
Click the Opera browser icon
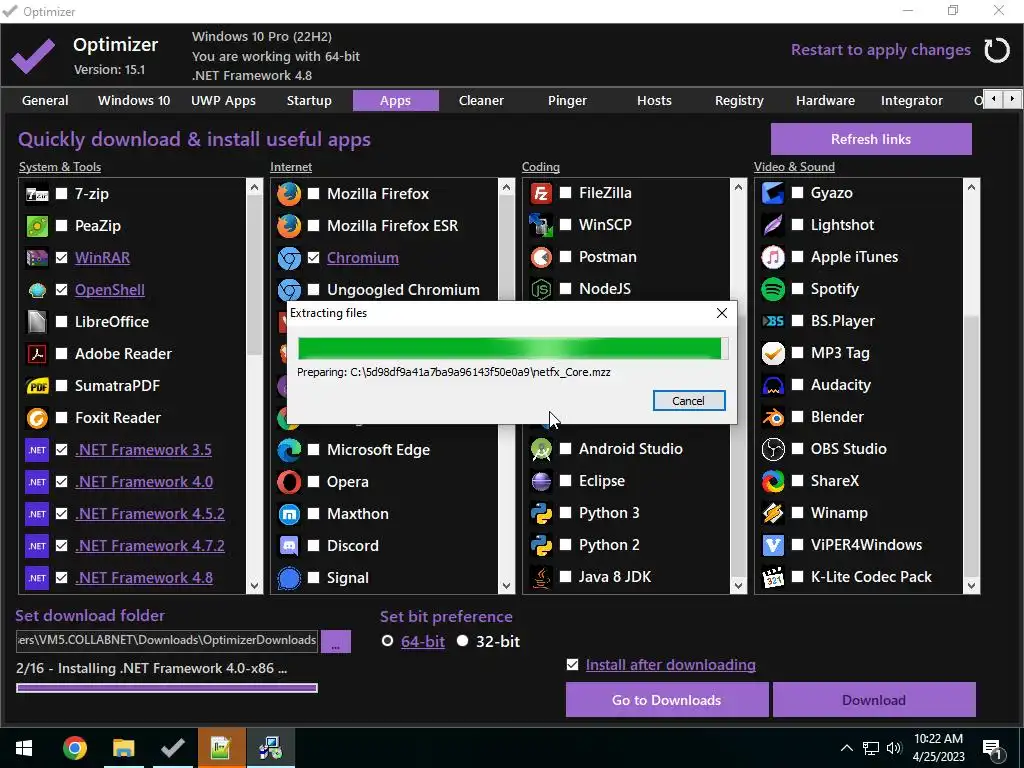tap(289, 482)
